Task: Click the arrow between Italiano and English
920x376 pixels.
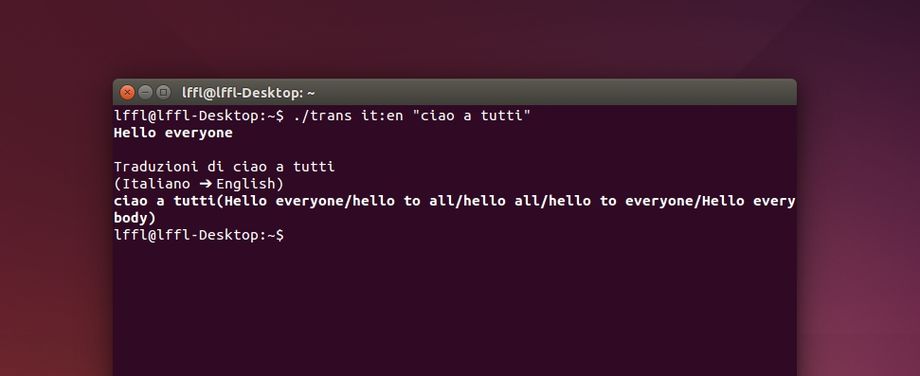Action: pyautogui.click(x=205, y=184)
